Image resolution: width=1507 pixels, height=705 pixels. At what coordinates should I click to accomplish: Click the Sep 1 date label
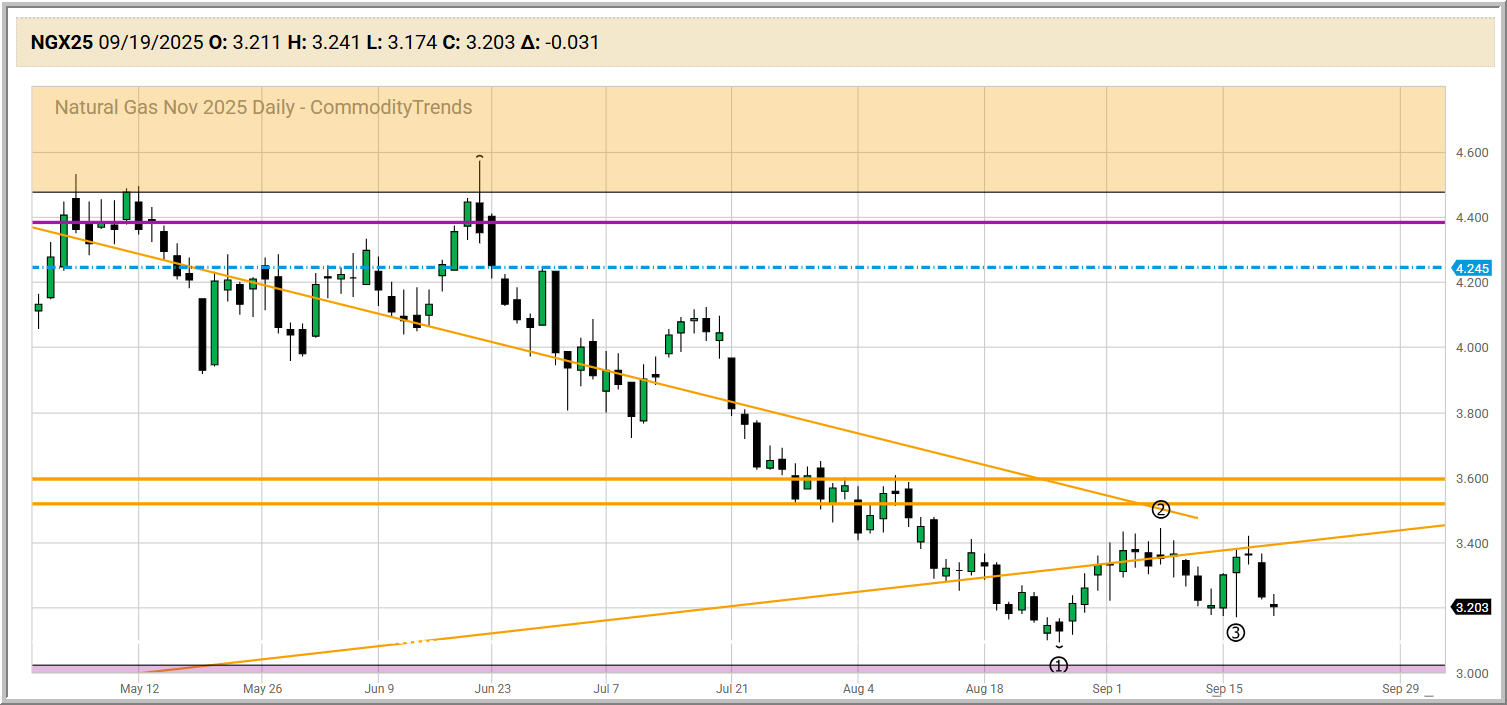point(1107,689)
